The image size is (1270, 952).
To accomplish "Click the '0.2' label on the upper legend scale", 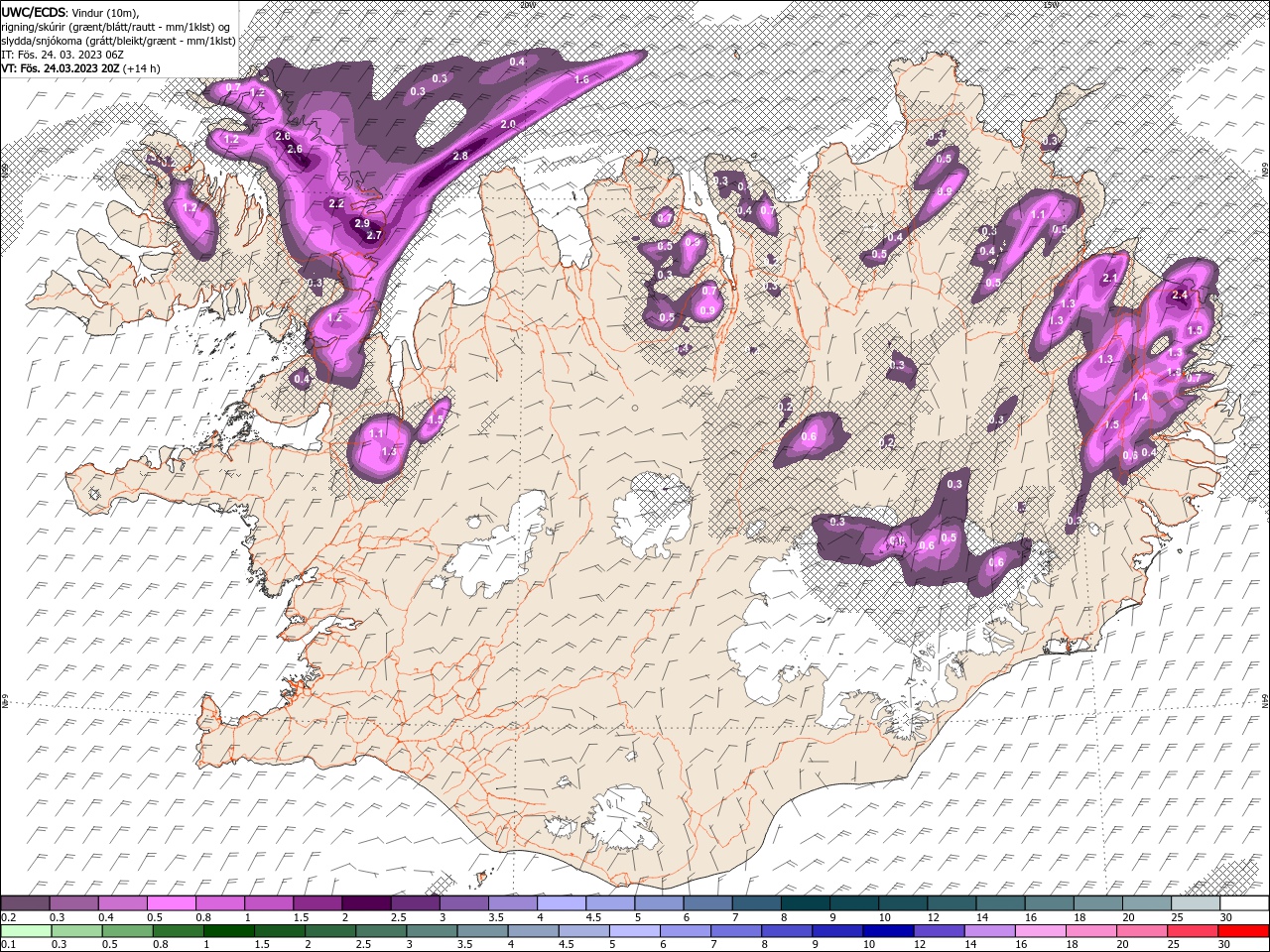I will (9, 917).
